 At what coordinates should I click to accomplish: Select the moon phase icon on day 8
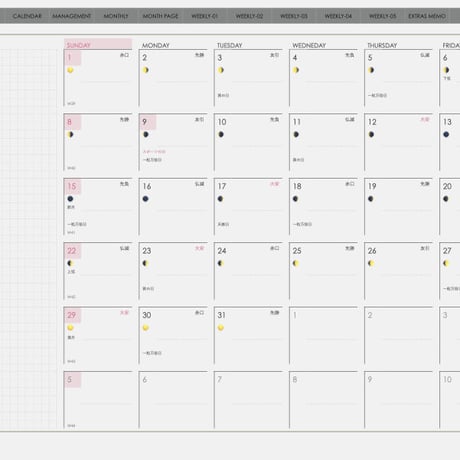coord(70,134)
